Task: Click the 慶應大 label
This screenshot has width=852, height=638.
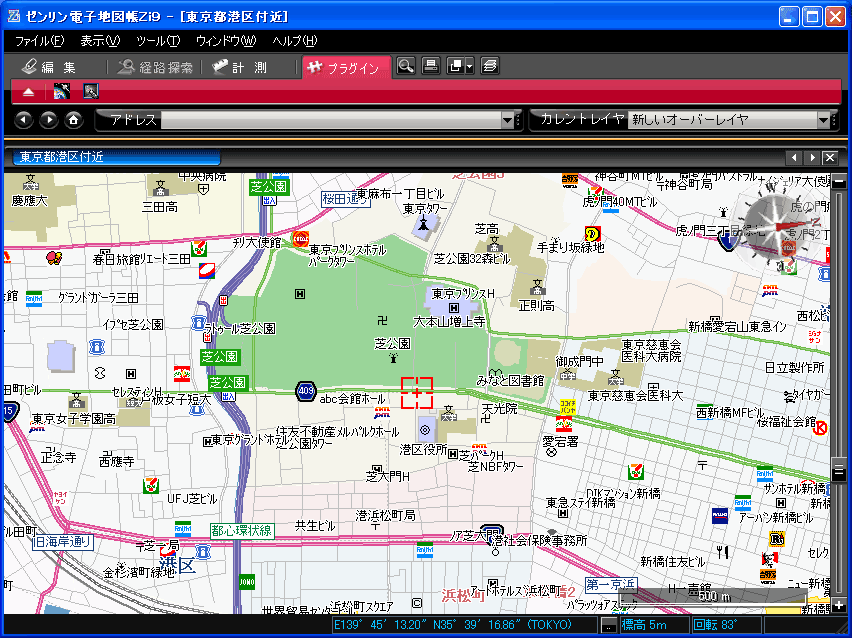Action: [29, 201]
